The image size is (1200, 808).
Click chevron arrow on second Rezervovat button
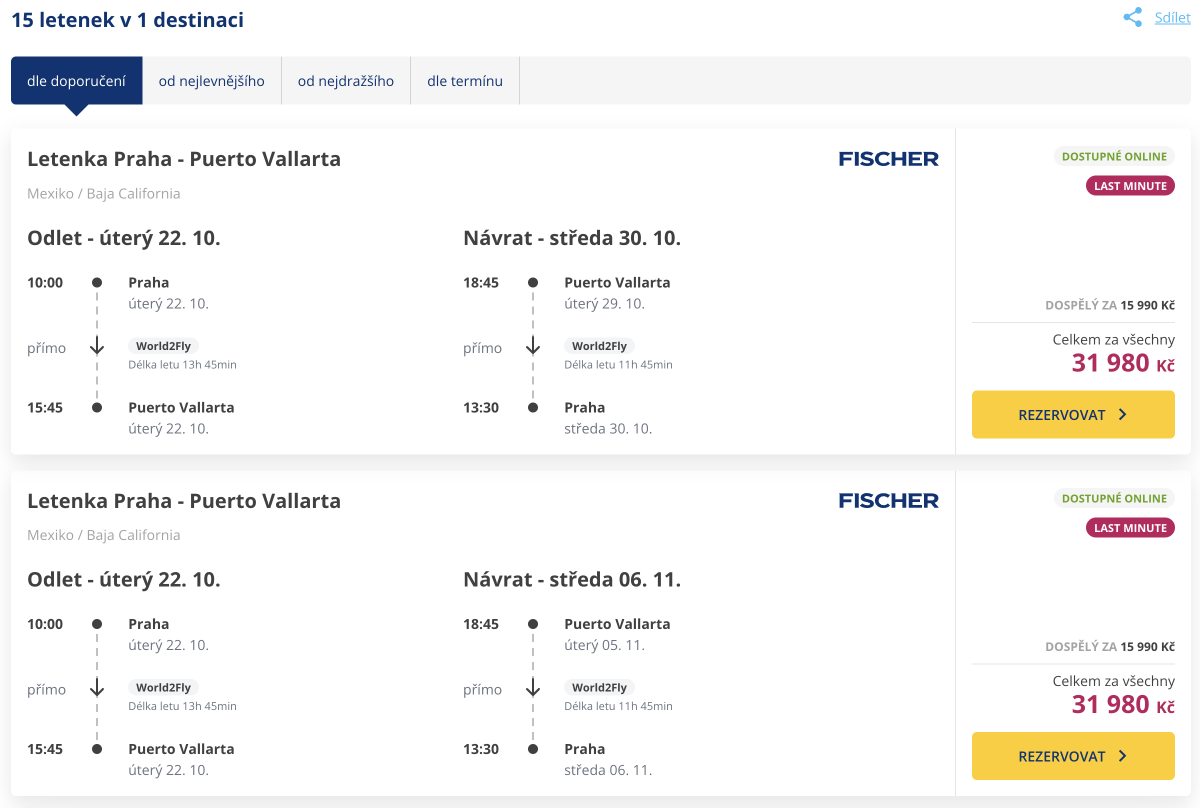(x=1122, y=757)
